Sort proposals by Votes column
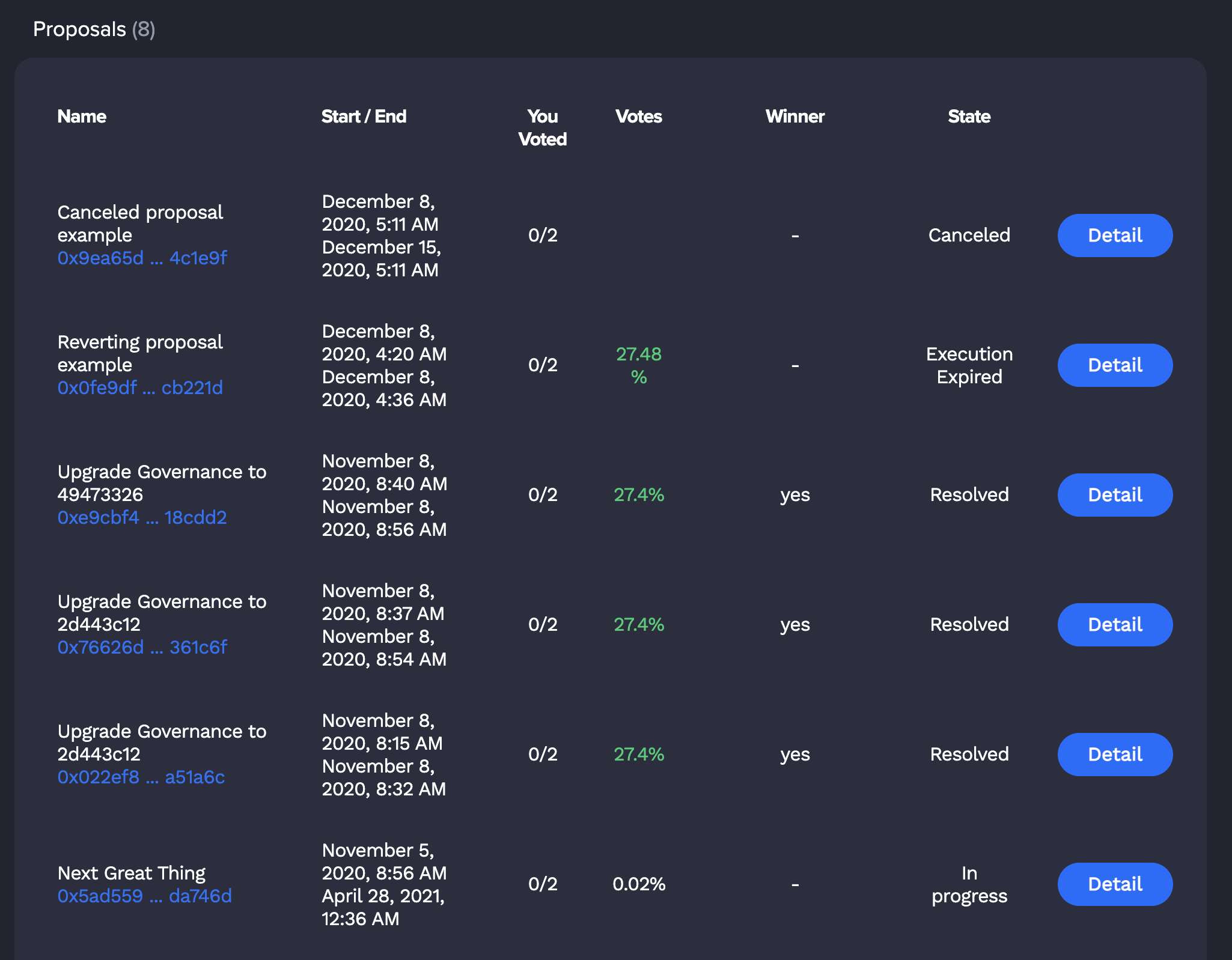1232x960 pixels. [x=639, y=117]
